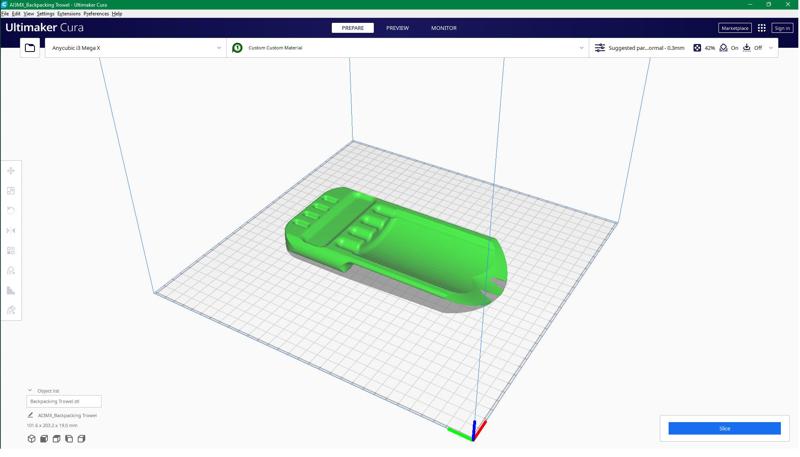The height and width of the screenshot is (457, 800).
Task: Click the infill density icon
Action: click(x=697, y=47)
